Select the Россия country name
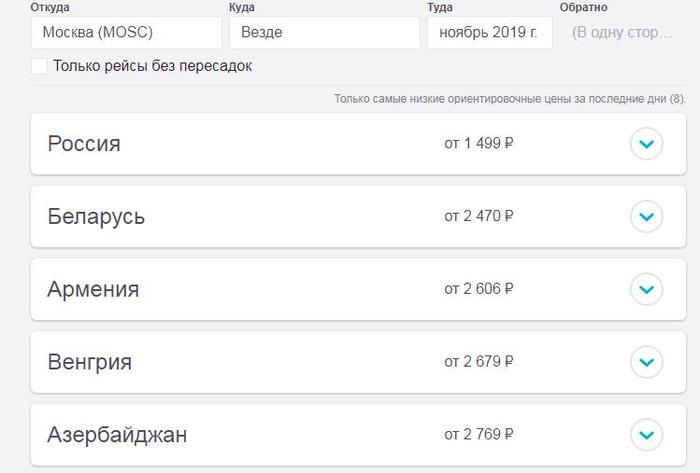 click(x=84, y=144)
